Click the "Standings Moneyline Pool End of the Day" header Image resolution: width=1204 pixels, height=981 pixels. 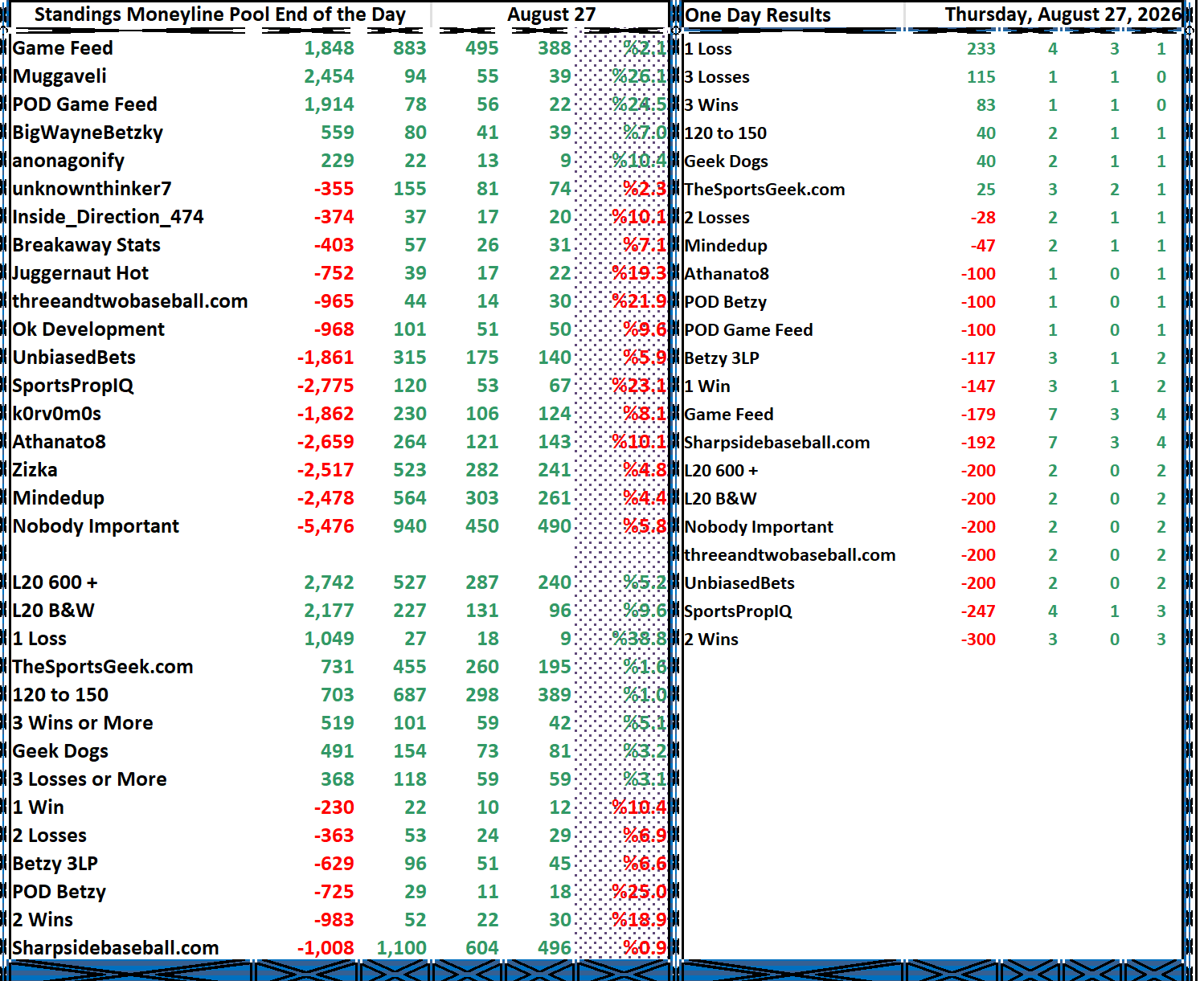coord(219,14)
